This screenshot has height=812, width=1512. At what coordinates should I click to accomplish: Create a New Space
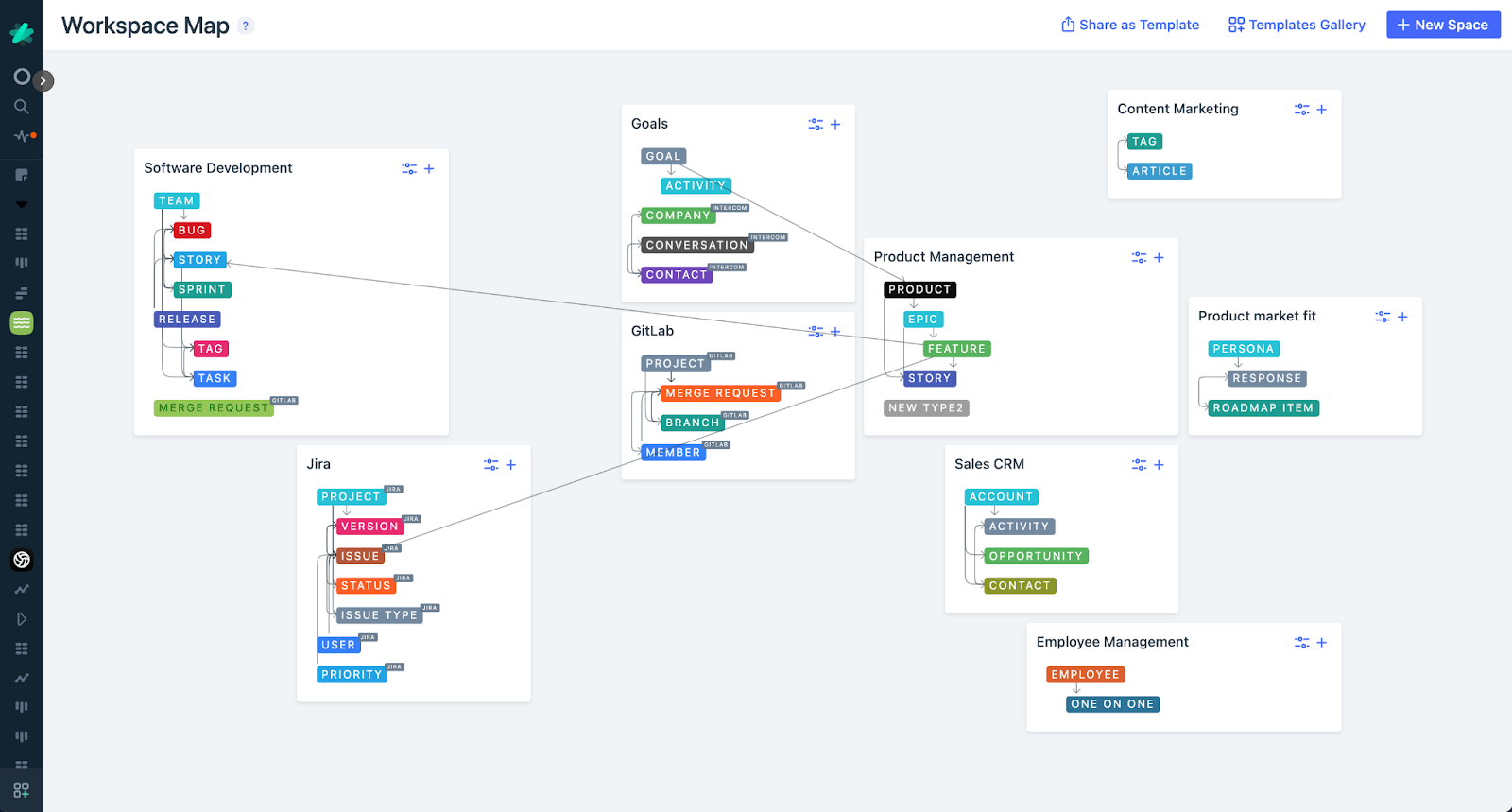[x=1443, y=26]
